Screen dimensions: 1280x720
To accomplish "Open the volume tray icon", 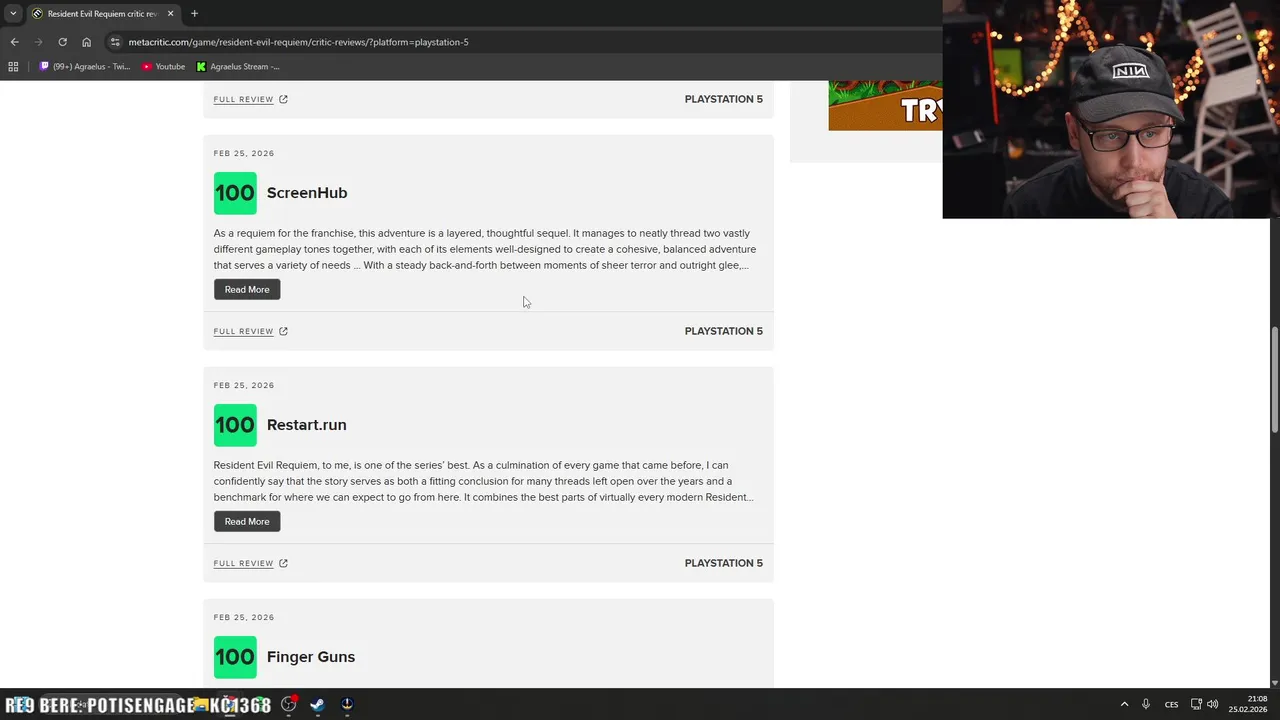I will (x=1213, y=704).
